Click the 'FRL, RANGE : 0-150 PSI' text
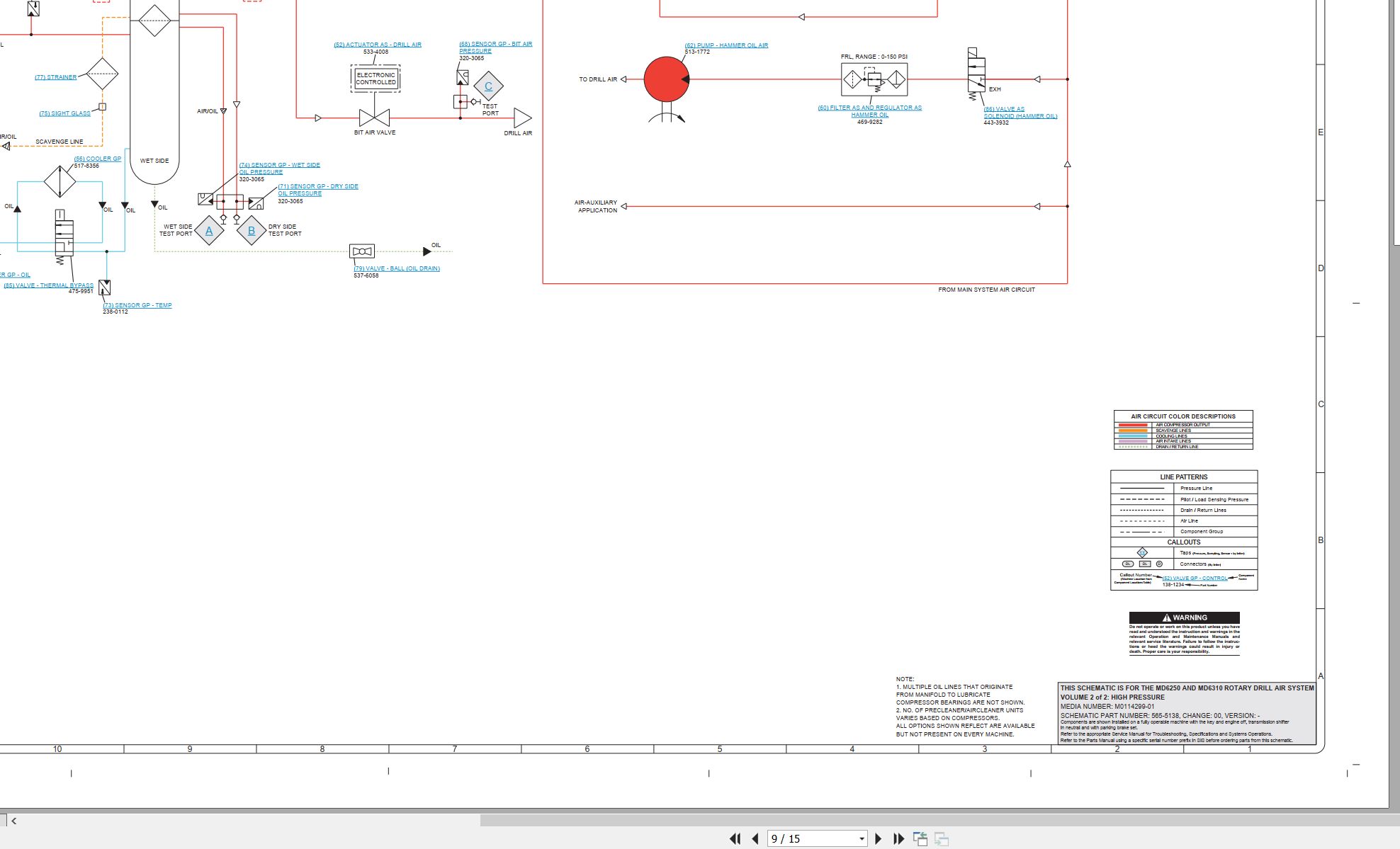Viewport: 1400px width, 849px height. 874,57
